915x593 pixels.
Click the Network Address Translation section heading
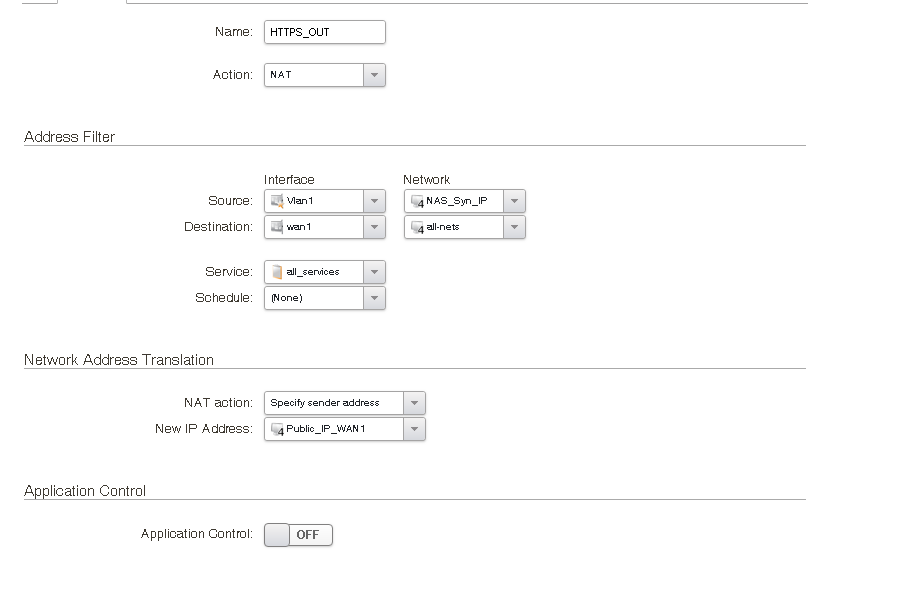[118, 360]
